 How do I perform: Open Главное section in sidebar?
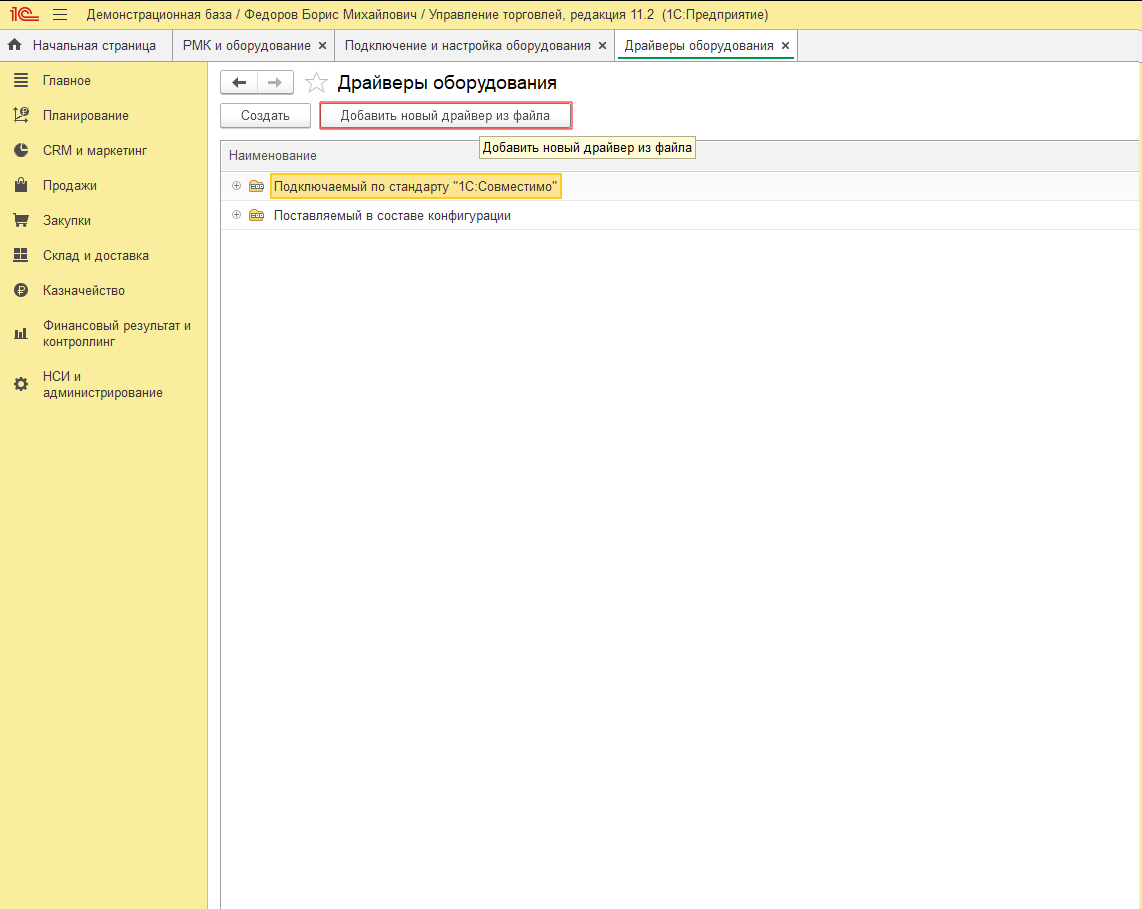tap(66, 80)
